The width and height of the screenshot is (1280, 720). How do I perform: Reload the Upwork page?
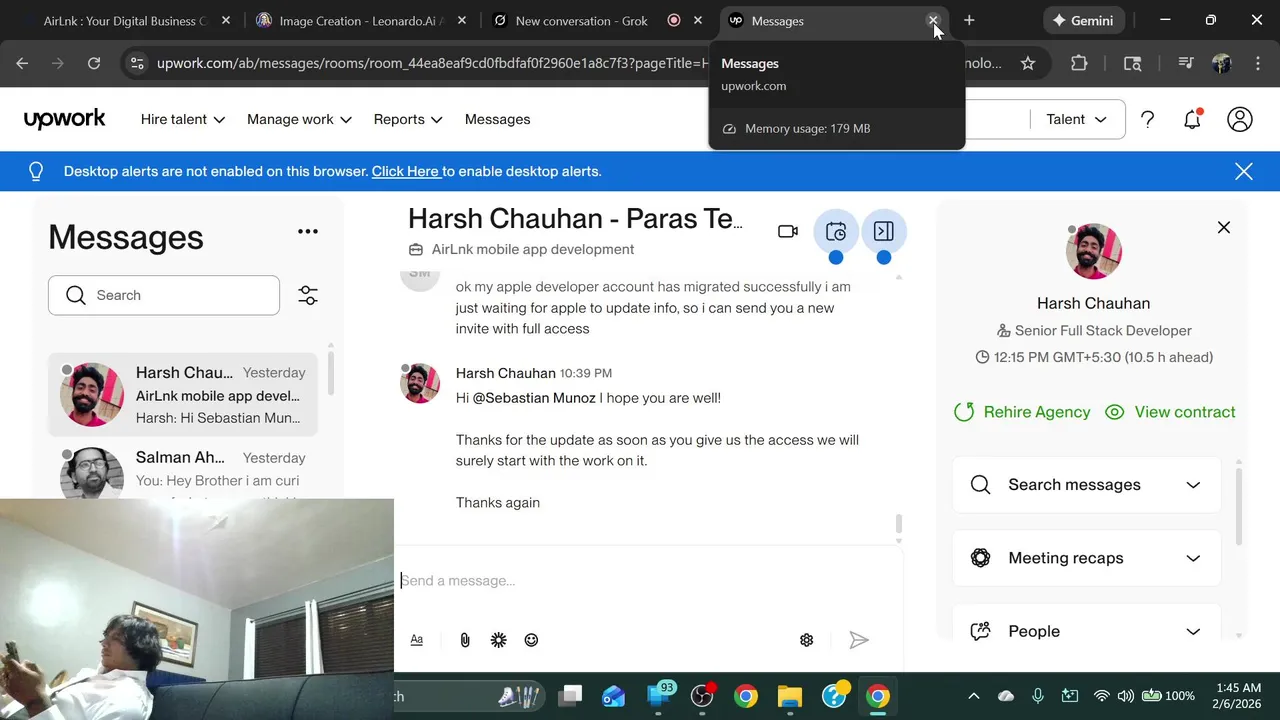pos(94,63)
